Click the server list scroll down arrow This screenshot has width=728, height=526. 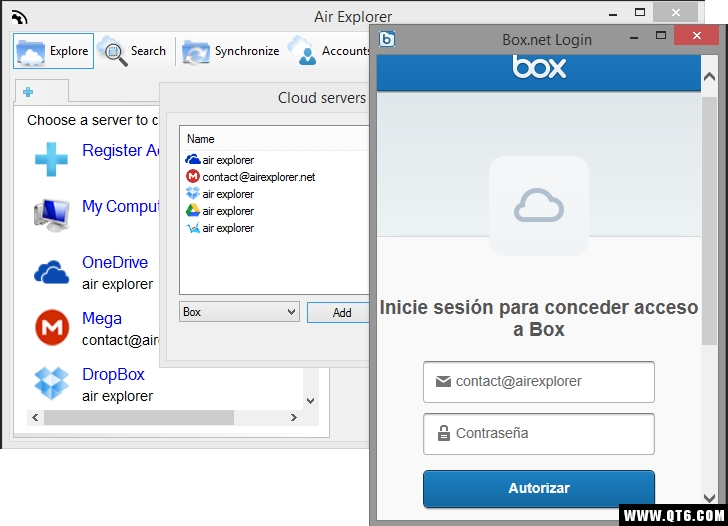311,401
